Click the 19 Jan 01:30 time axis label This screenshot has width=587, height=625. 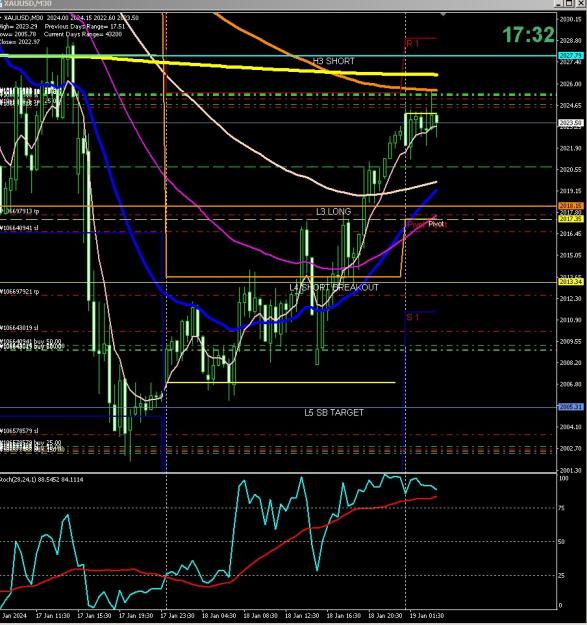coord(427,616)
